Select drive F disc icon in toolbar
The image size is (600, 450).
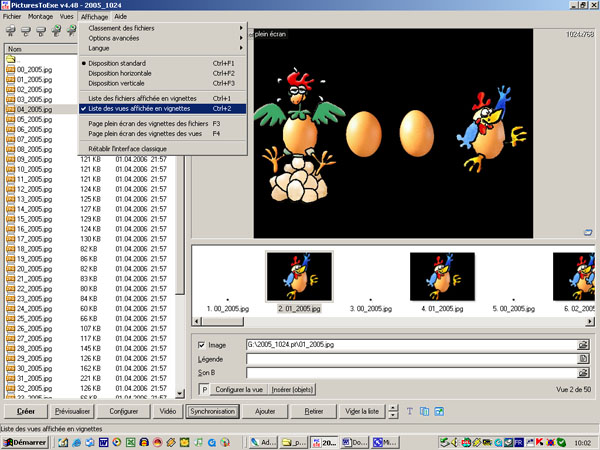click(x=72, y=31)
